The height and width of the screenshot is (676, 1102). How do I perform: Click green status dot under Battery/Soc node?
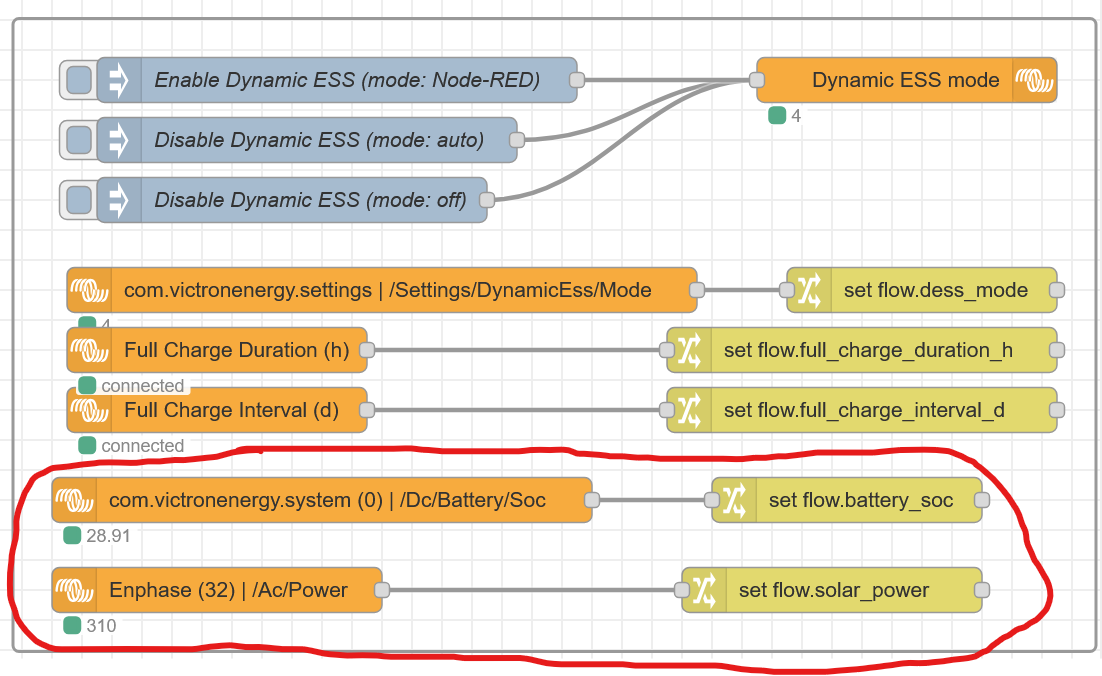72,535
